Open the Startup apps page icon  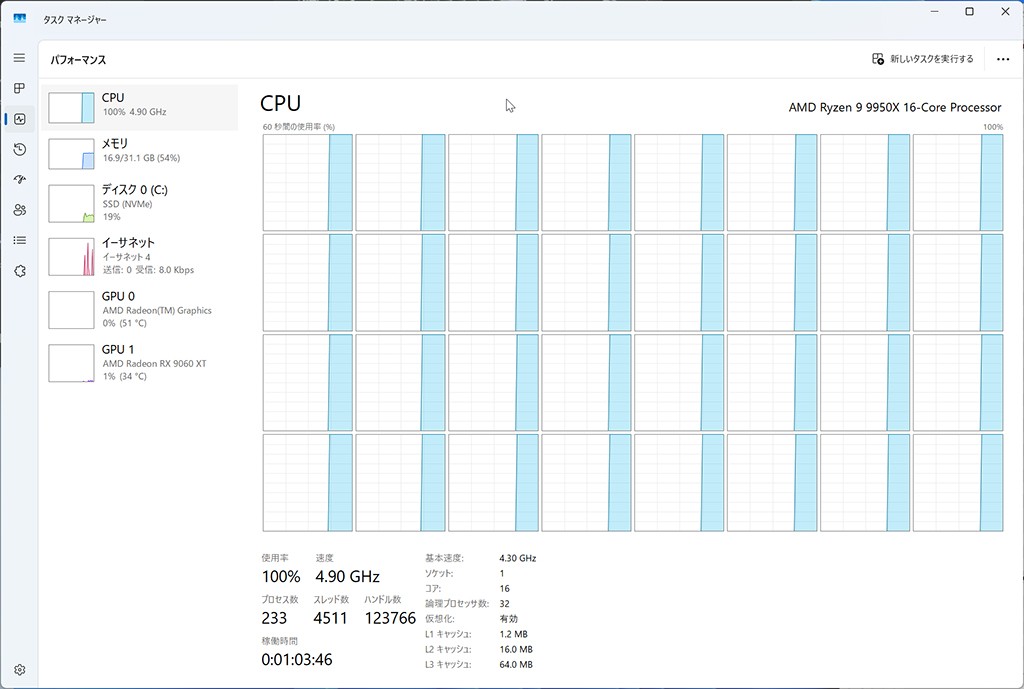19,180
